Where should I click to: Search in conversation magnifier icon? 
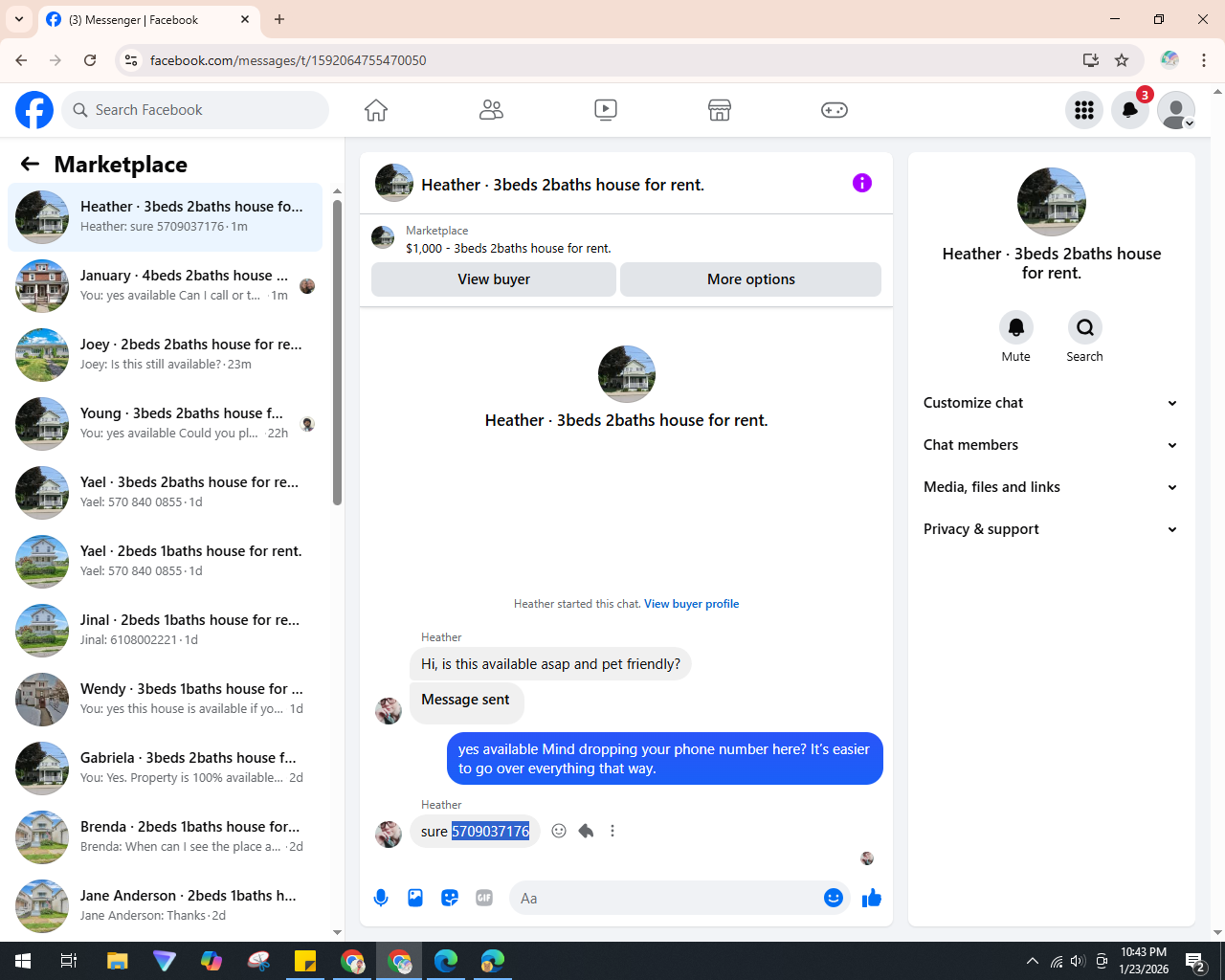click(1085, 327)
